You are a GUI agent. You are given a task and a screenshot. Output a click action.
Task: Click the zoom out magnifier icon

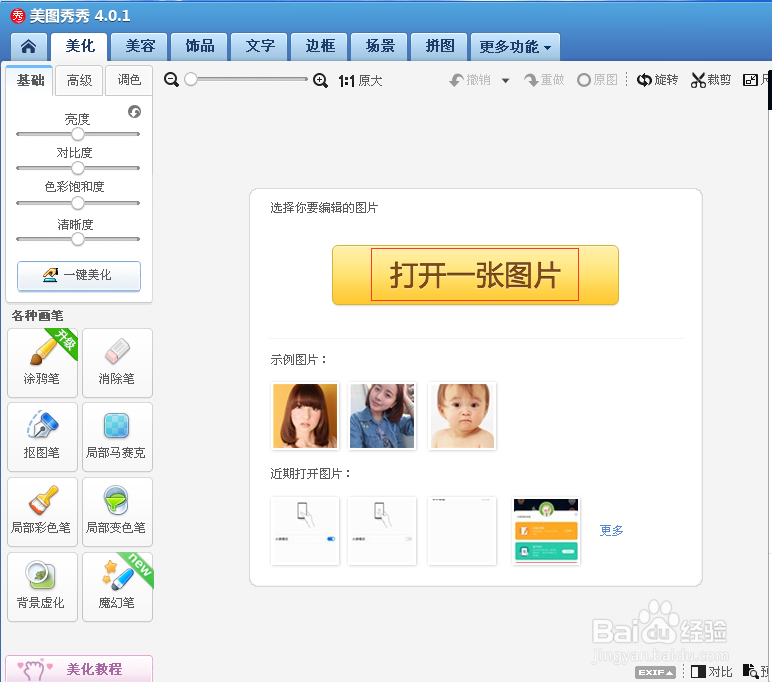[171, 80]
